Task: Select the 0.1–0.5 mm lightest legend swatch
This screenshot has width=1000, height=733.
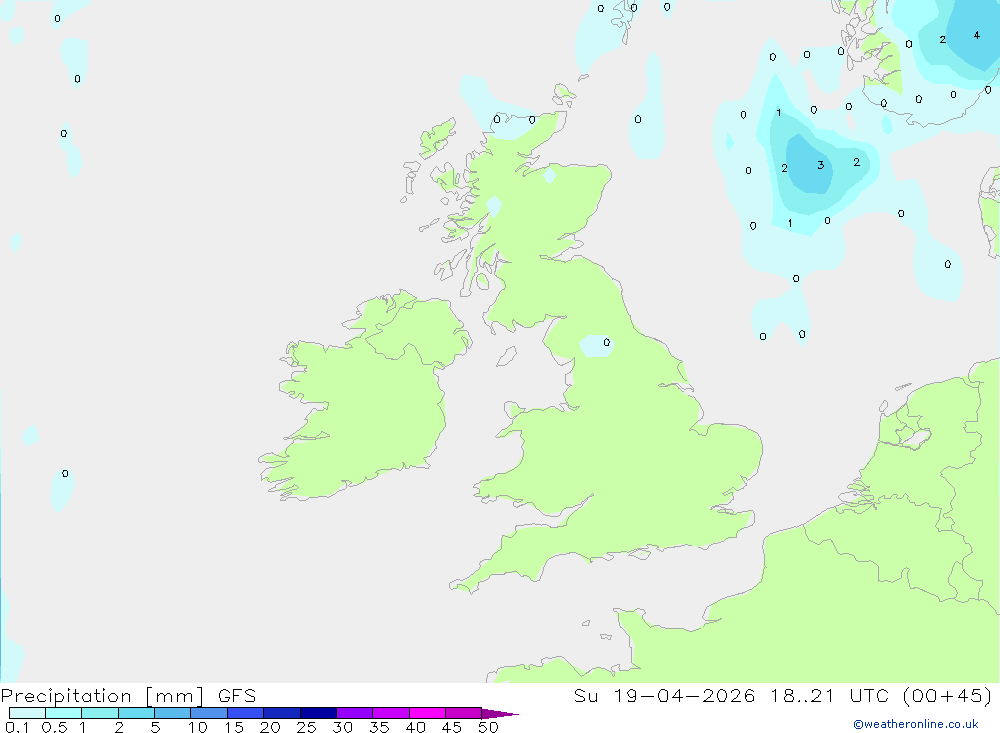Action: click(x=27, y=713)
